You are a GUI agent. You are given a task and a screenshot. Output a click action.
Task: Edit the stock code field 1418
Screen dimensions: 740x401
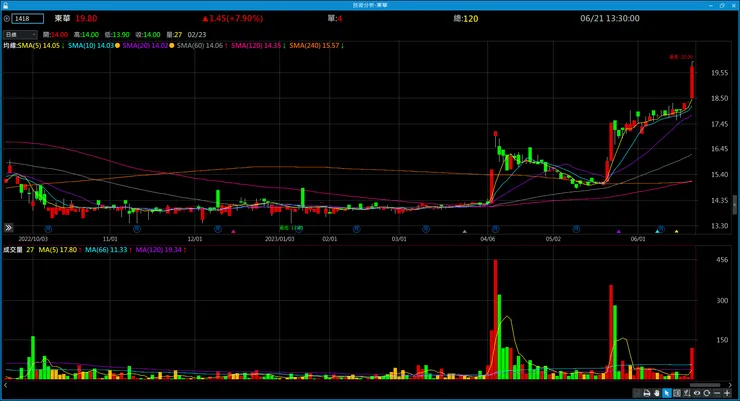(28, 18)
